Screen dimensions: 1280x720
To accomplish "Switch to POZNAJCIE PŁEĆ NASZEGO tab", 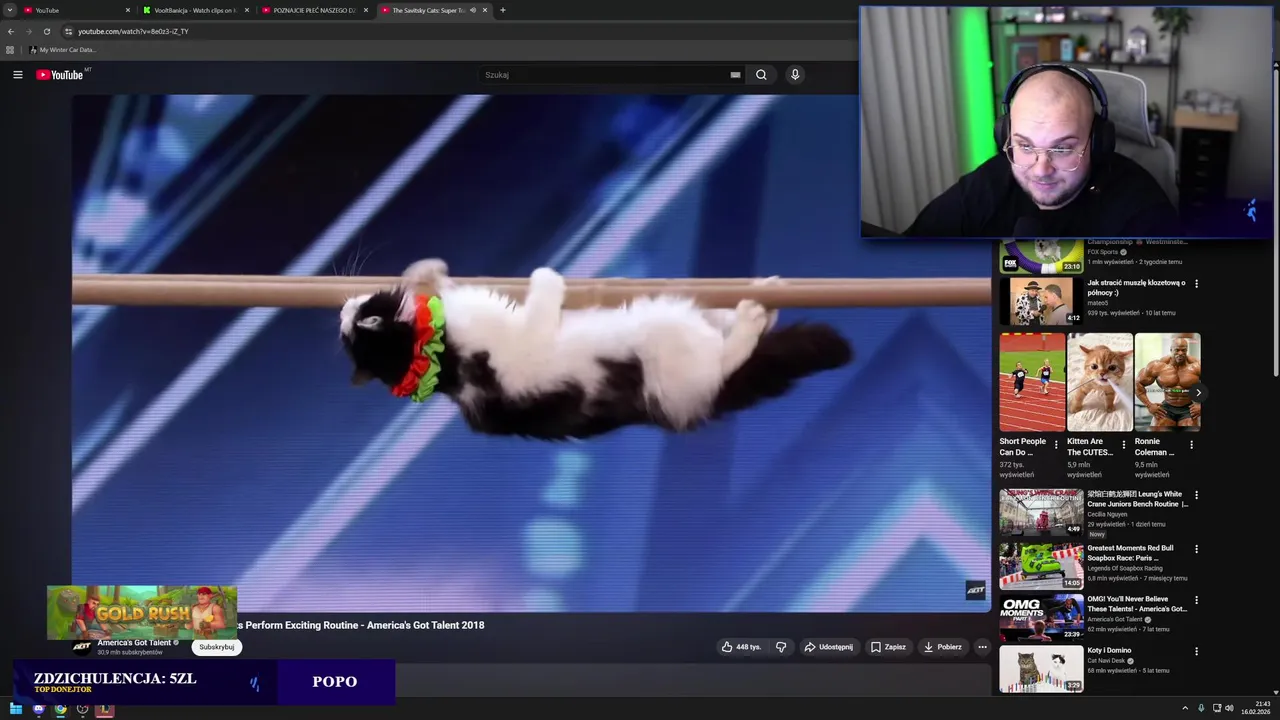I will click(315, 10).
